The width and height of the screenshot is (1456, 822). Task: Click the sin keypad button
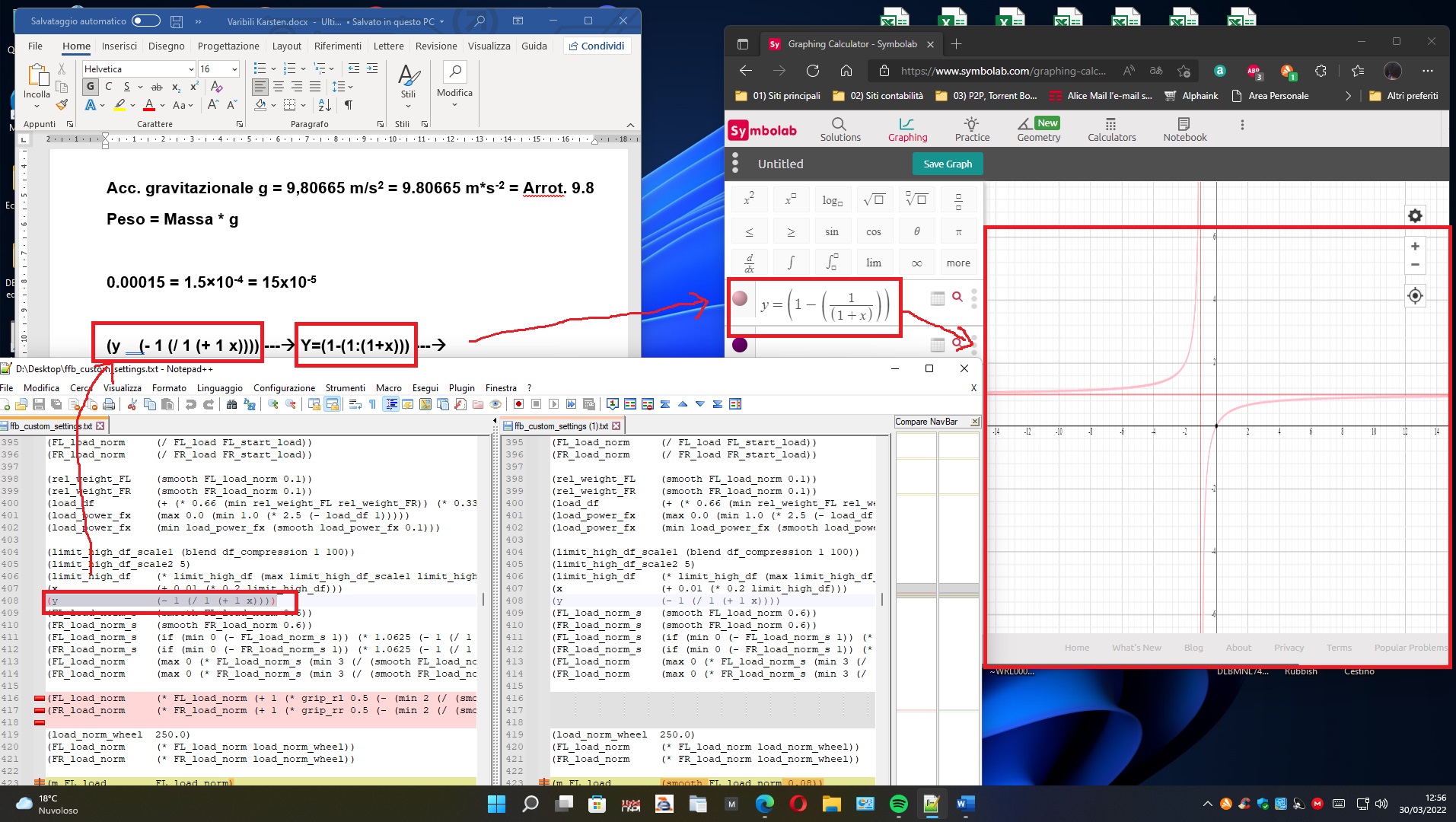pyautogui.click(x=832, y=231)
